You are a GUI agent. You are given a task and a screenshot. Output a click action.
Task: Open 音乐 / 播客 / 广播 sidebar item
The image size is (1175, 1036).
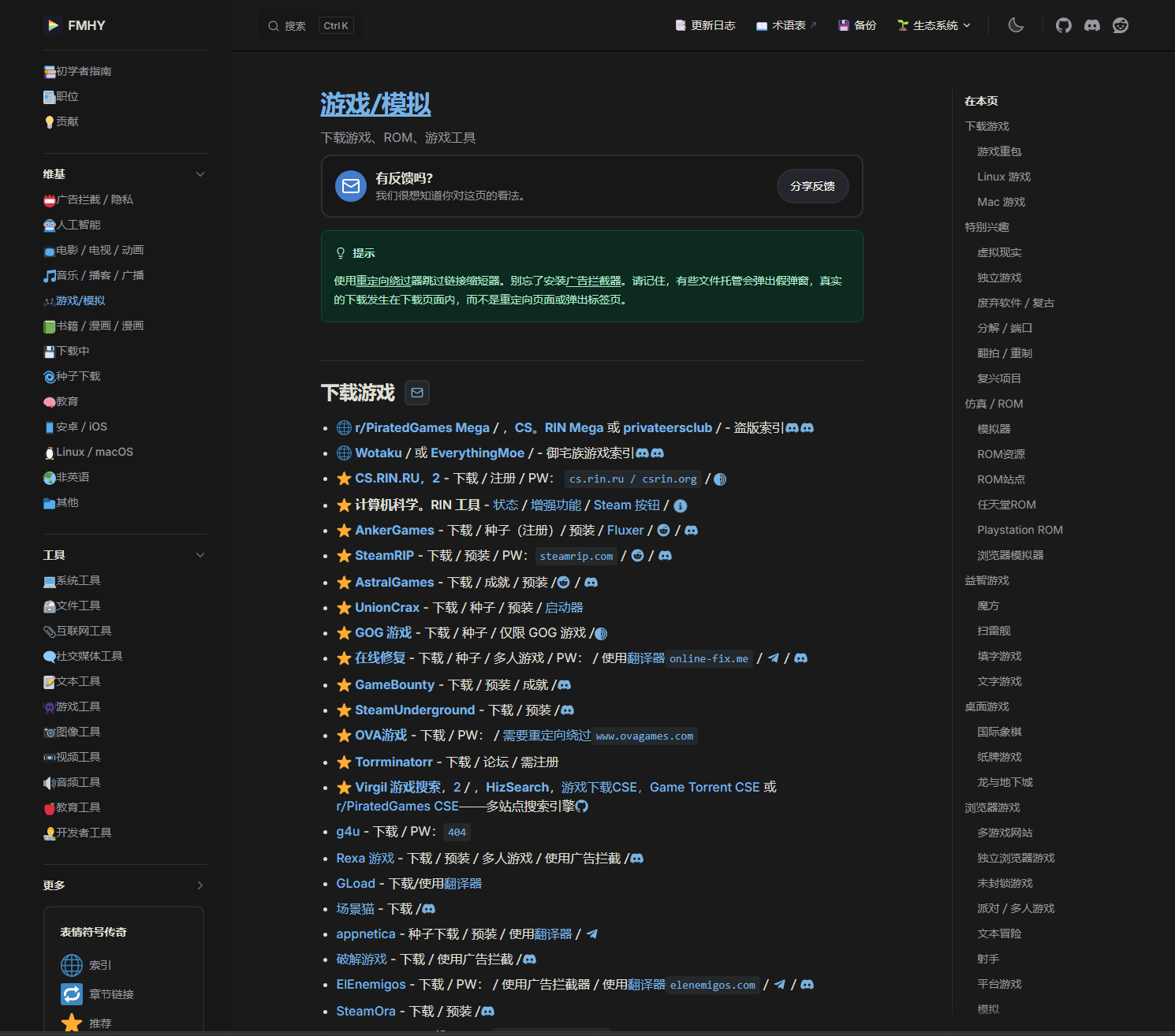pyautogui.click(x=93, y=275)
